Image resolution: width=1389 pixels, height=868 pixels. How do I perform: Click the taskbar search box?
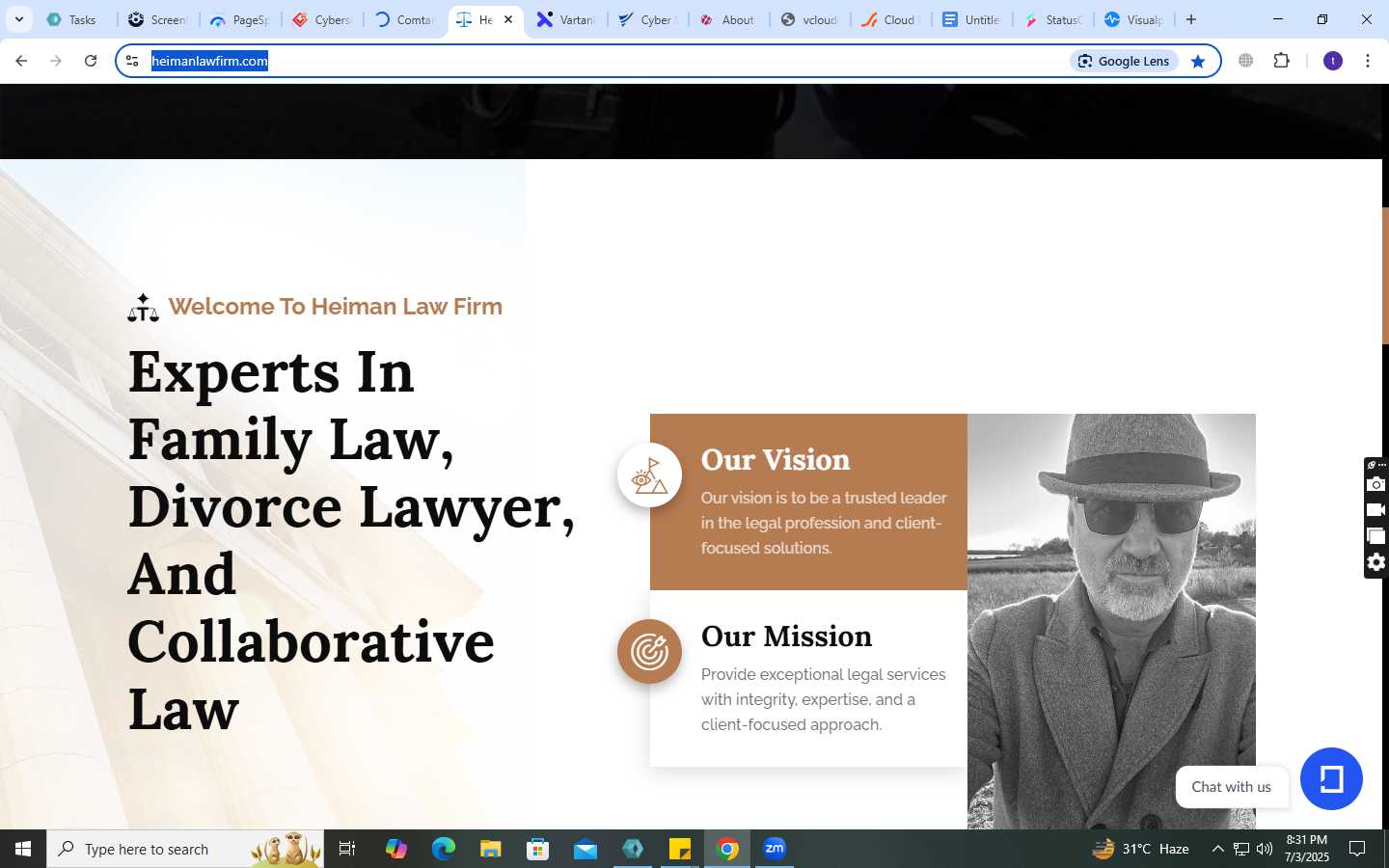[185, 849]
